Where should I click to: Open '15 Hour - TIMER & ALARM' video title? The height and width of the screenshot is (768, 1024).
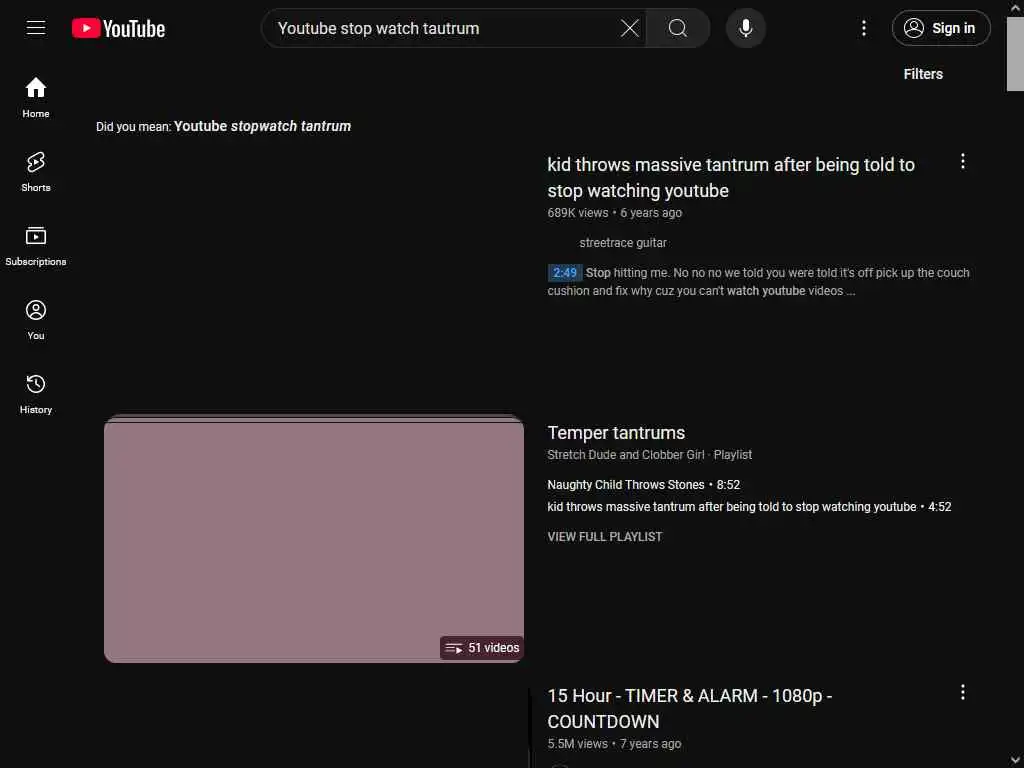coord(690,709)
